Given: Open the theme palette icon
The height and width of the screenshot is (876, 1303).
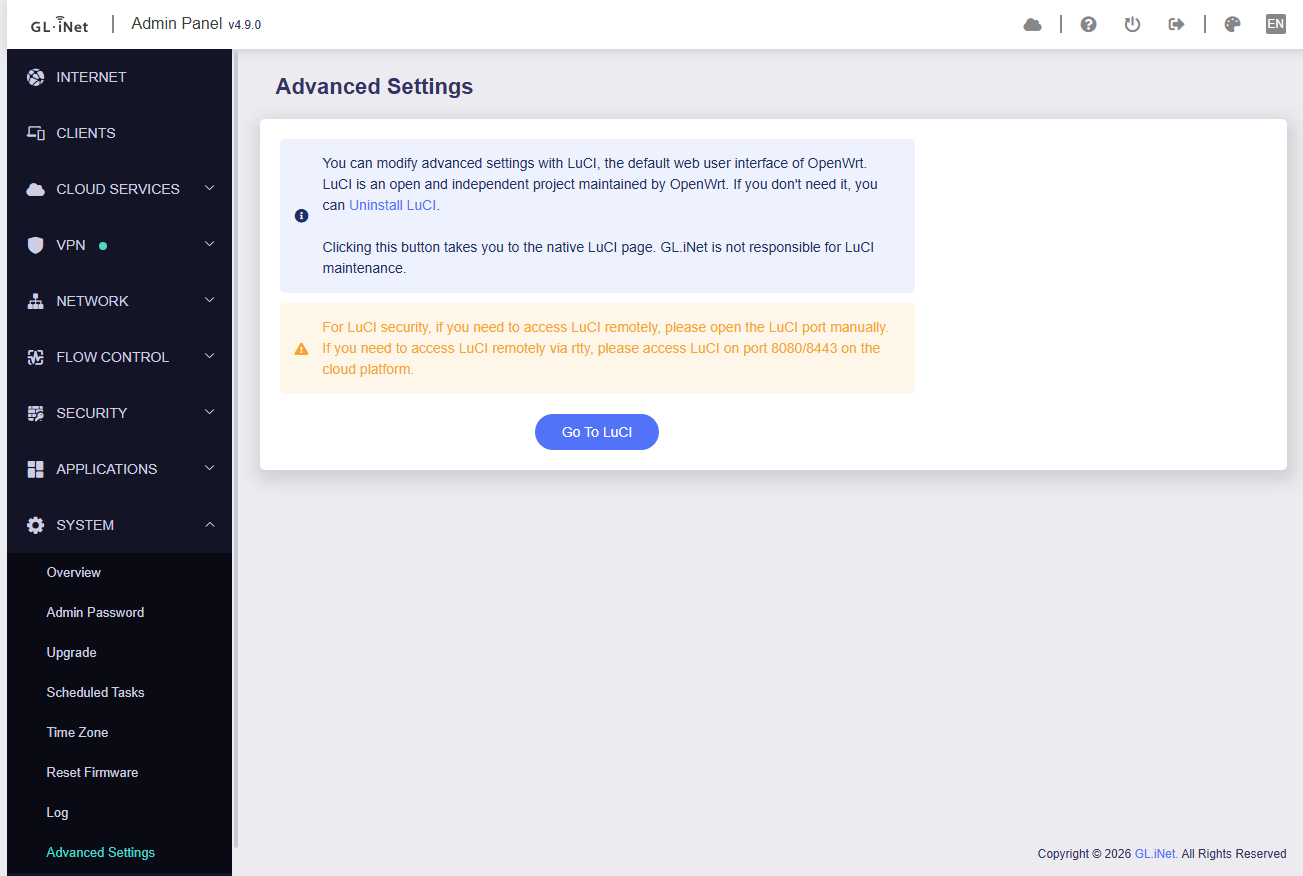Looking at the screenshot, I should [x=1232, y=24].
